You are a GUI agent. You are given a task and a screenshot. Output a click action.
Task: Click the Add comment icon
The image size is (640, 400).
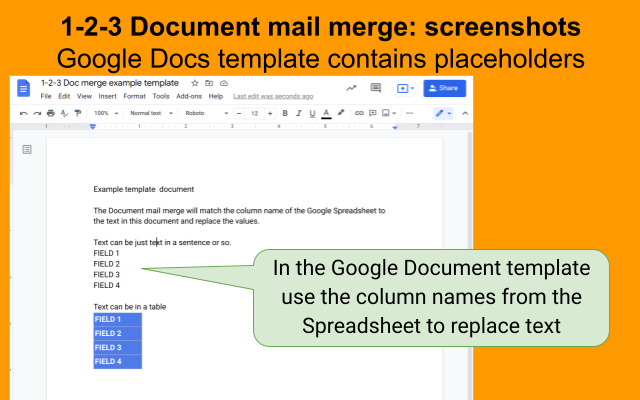point(372,113)
